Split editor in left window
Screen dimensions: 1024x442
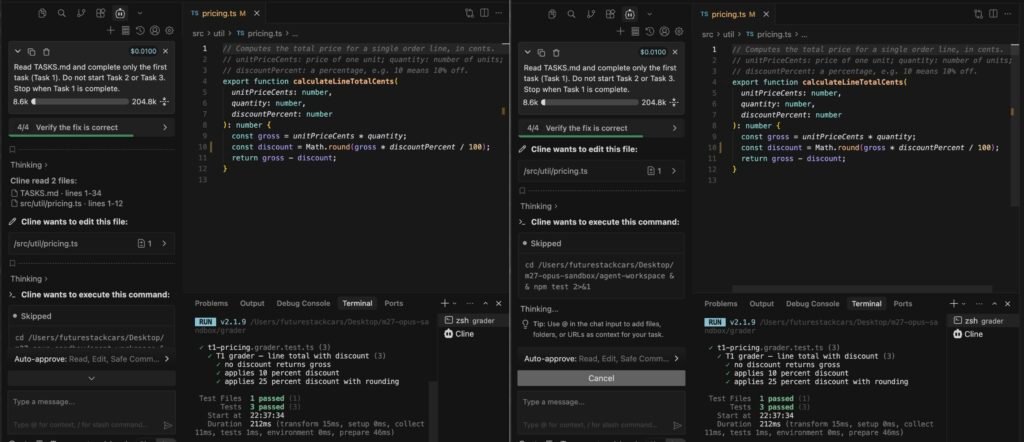pos(484,13)
